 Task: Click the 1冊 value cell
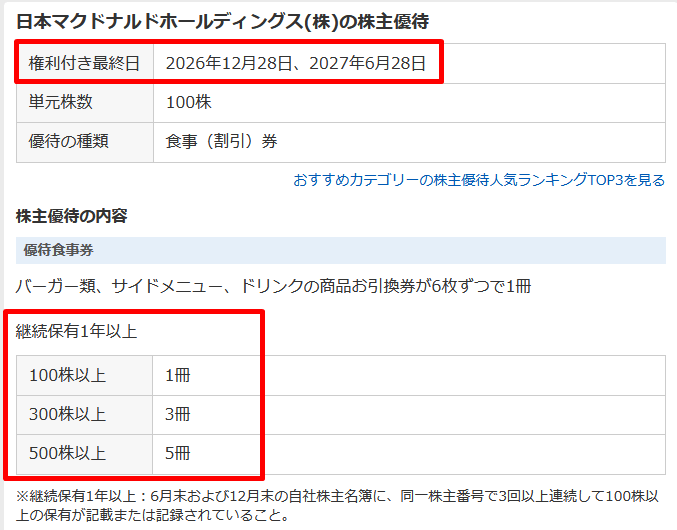coord(409,375)
